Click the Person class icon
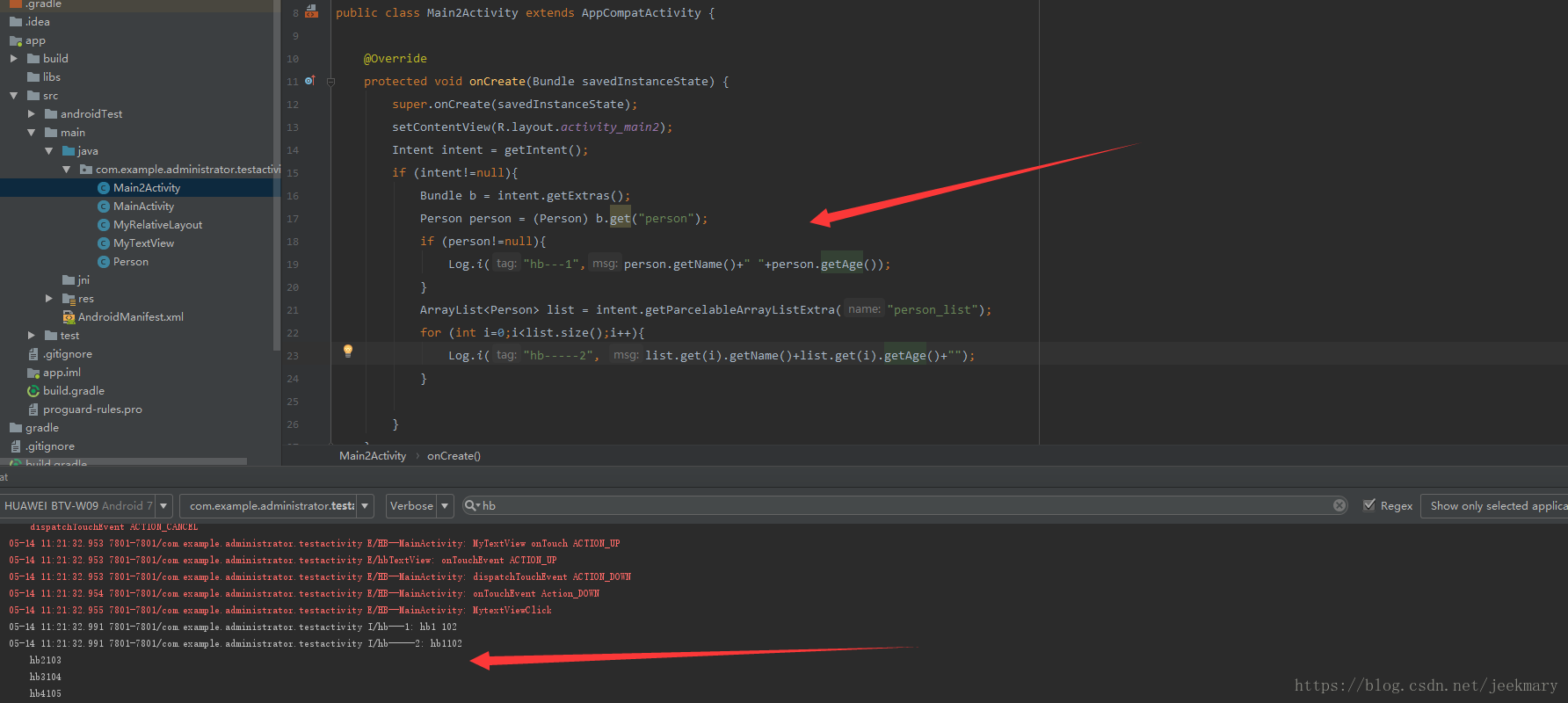The image size is (1568, 703). 104,262
